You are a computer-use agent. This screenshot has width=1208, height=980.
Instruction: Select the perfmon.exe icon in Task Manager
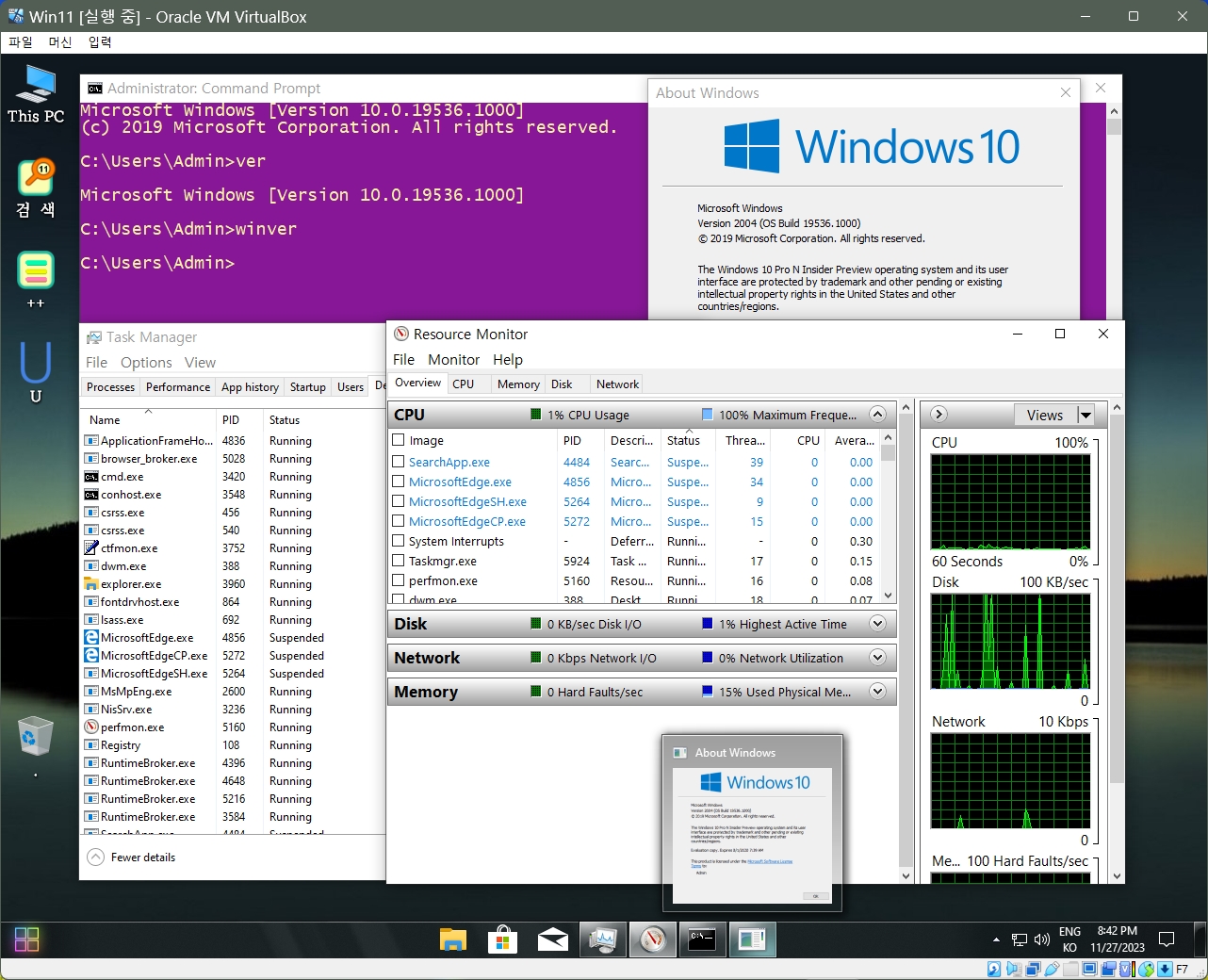click(91, 727)
